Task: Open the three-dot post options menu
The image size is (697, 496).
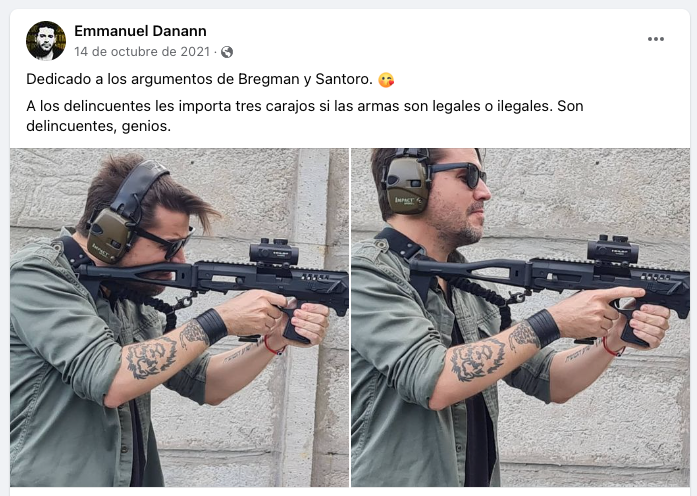Action: [656, 39]
